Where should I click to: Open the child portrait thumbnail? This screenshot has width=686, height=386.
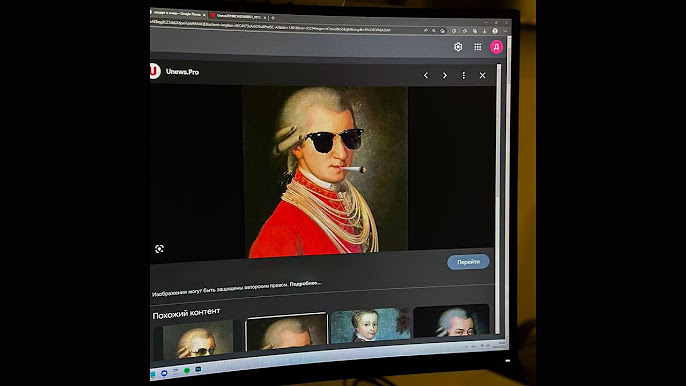coord(371,325)
